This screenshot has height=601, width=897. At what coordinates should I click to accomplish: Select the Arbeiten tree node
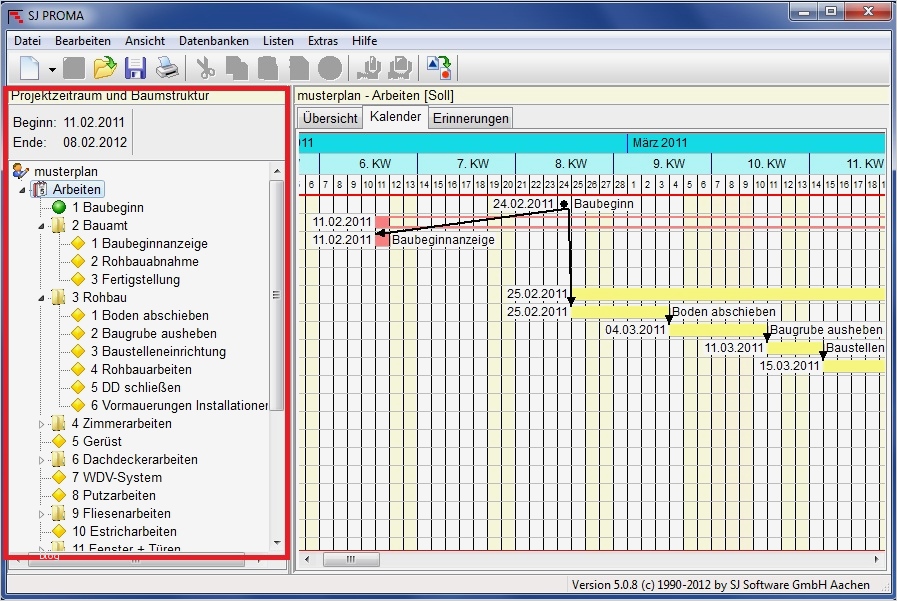tap(77, 189)
